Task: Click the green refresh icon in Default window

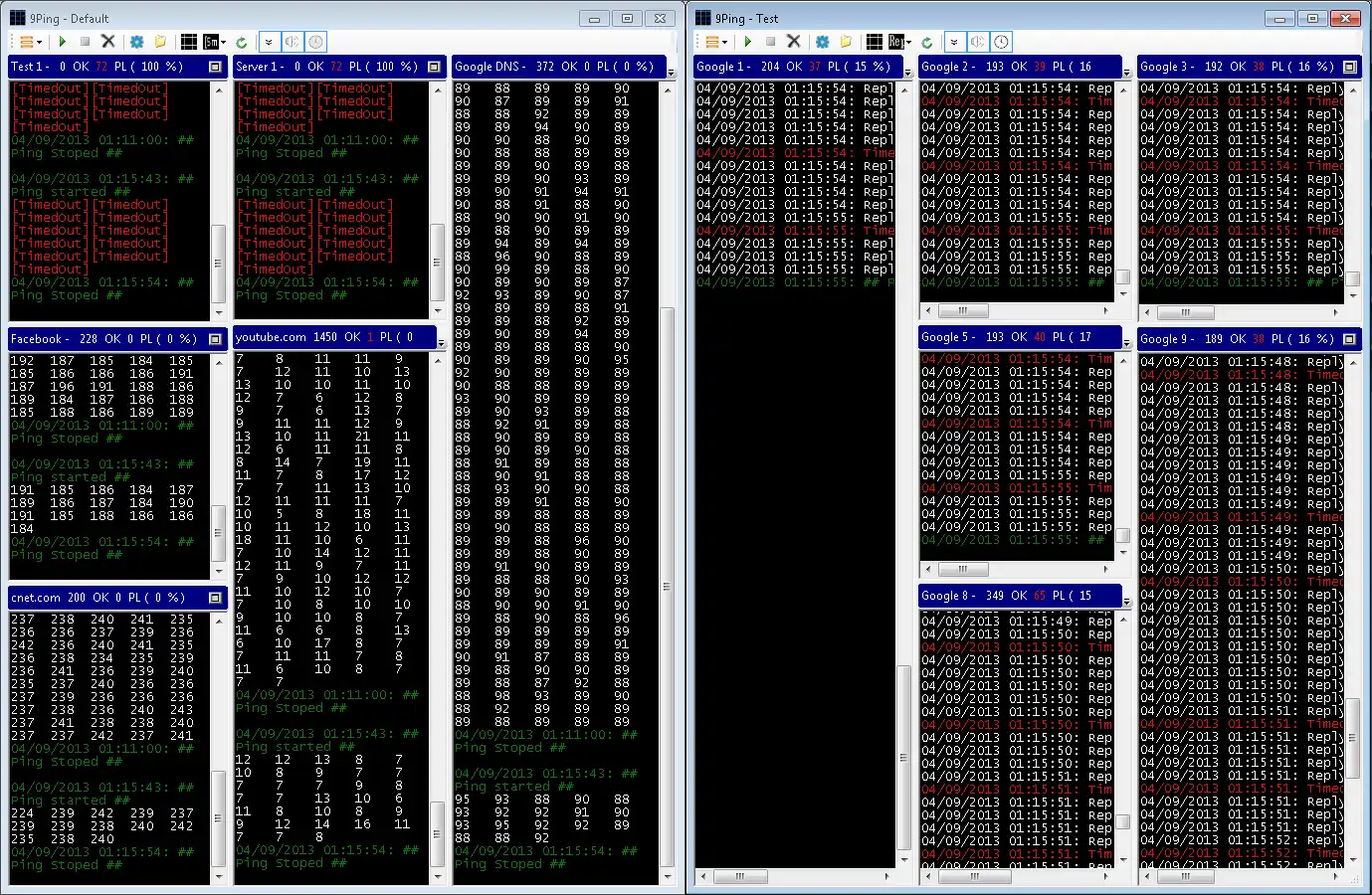Action: [x=242, y=42]
